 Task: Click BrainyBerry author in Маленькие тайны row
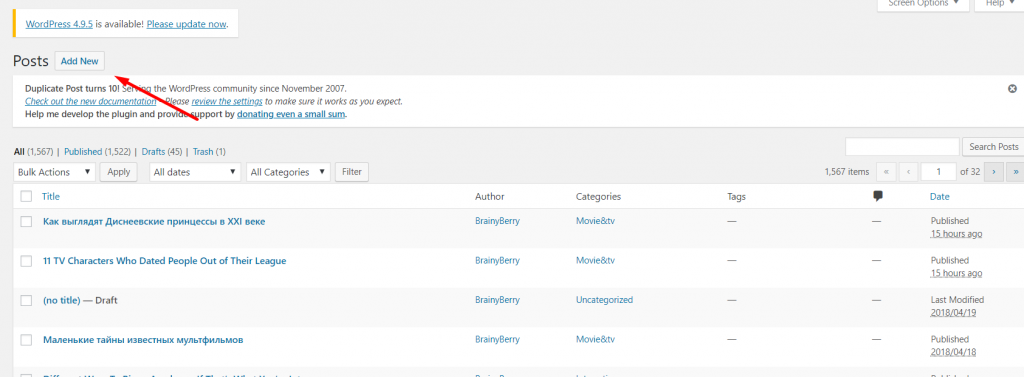tap(498, 339)
